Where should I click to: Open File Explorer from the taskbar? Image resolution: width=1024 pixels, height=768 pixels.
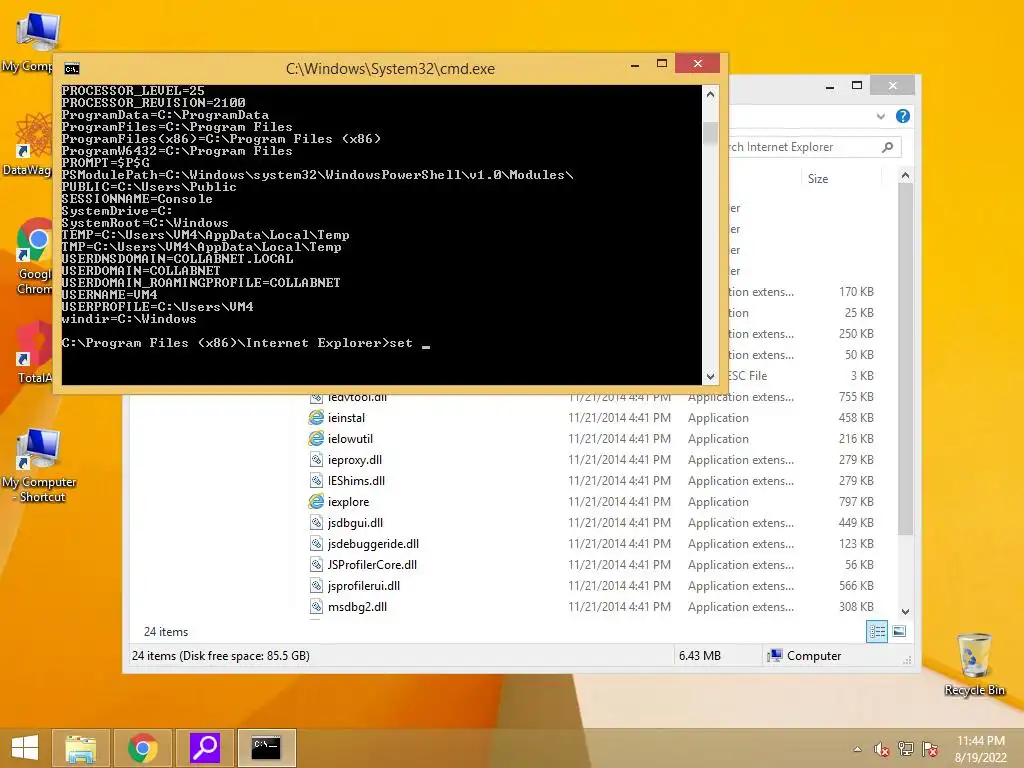tap(81, 748)
